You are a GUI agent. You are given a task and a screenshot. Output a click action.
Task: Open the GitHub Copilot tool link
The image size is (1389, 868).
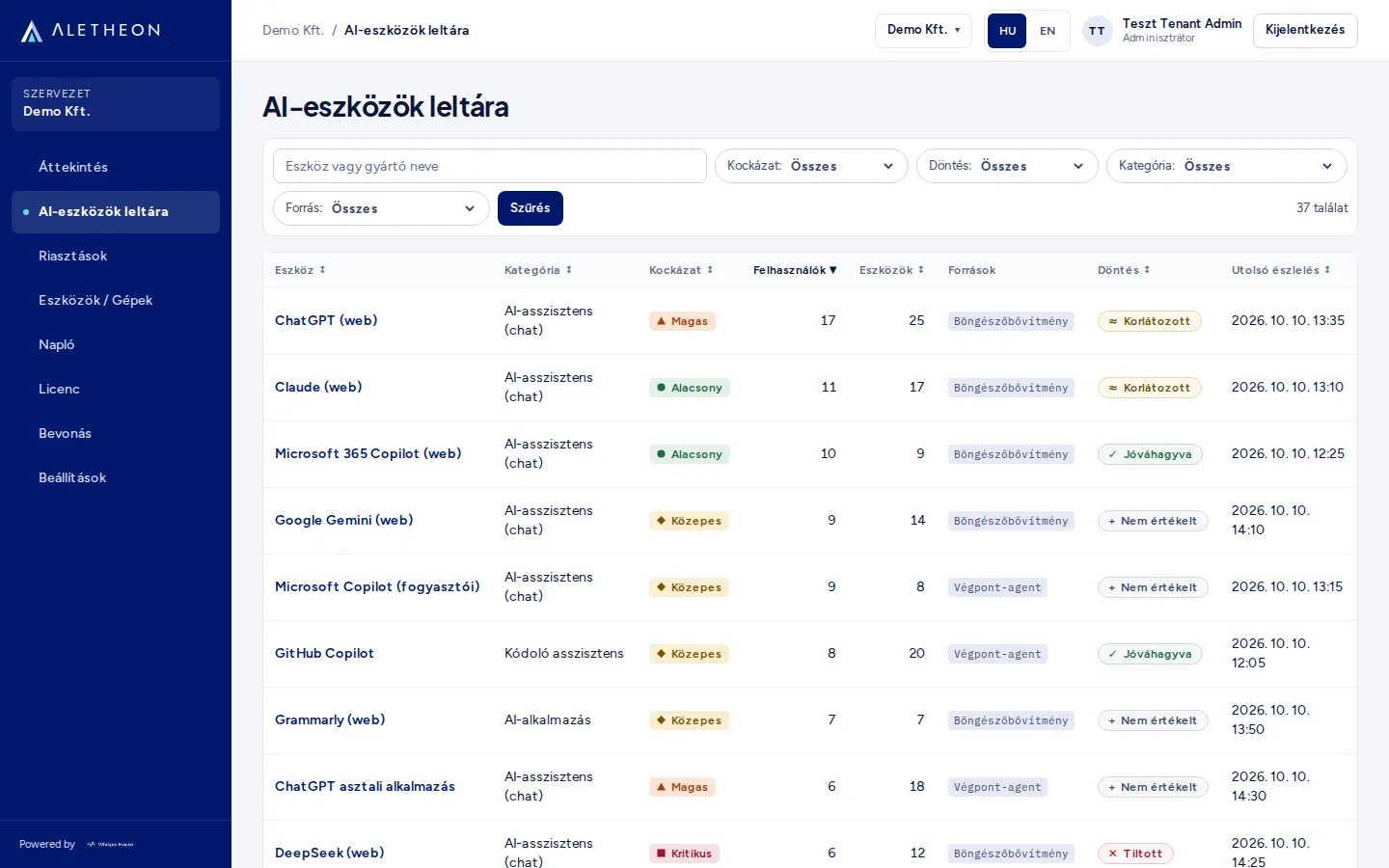(x=324, y=654)
